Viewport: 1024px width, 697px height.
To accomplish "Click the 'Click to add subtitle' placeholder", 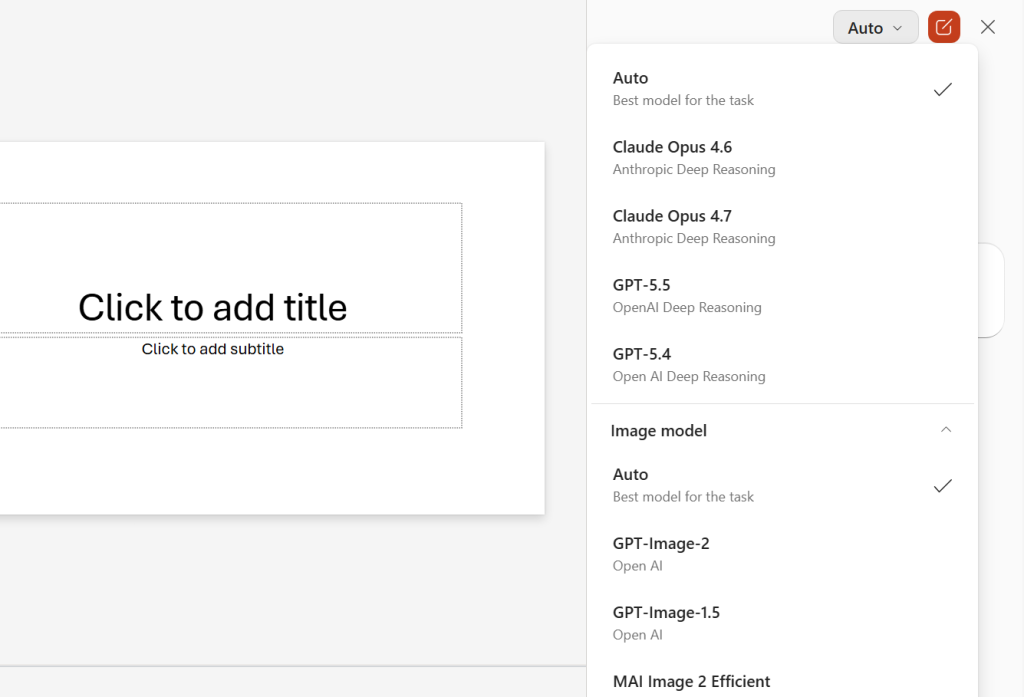I will [x=231, y=382].
